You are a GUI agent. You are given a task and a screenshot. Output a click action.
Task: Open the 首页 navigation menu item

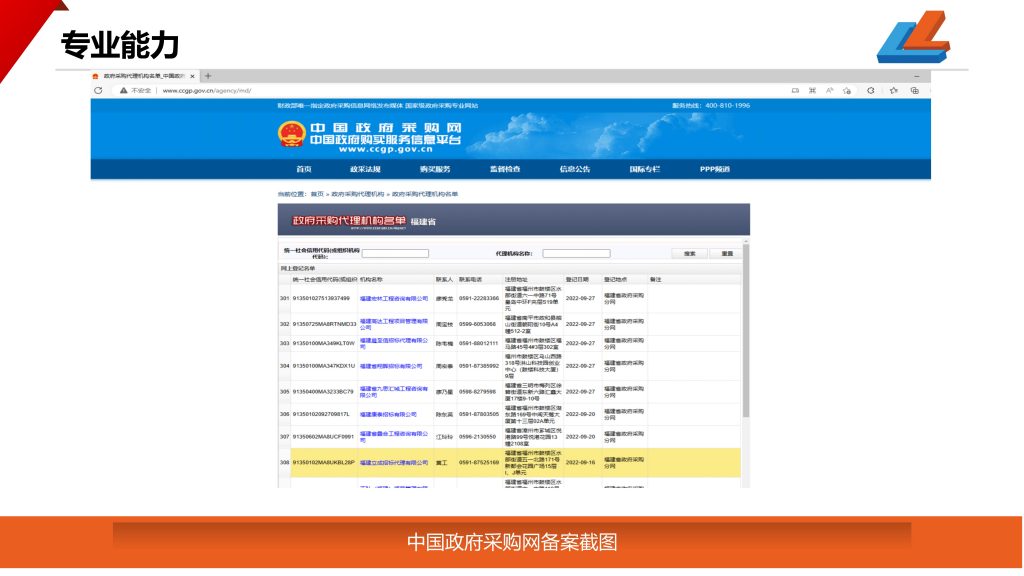pos(304,169)
